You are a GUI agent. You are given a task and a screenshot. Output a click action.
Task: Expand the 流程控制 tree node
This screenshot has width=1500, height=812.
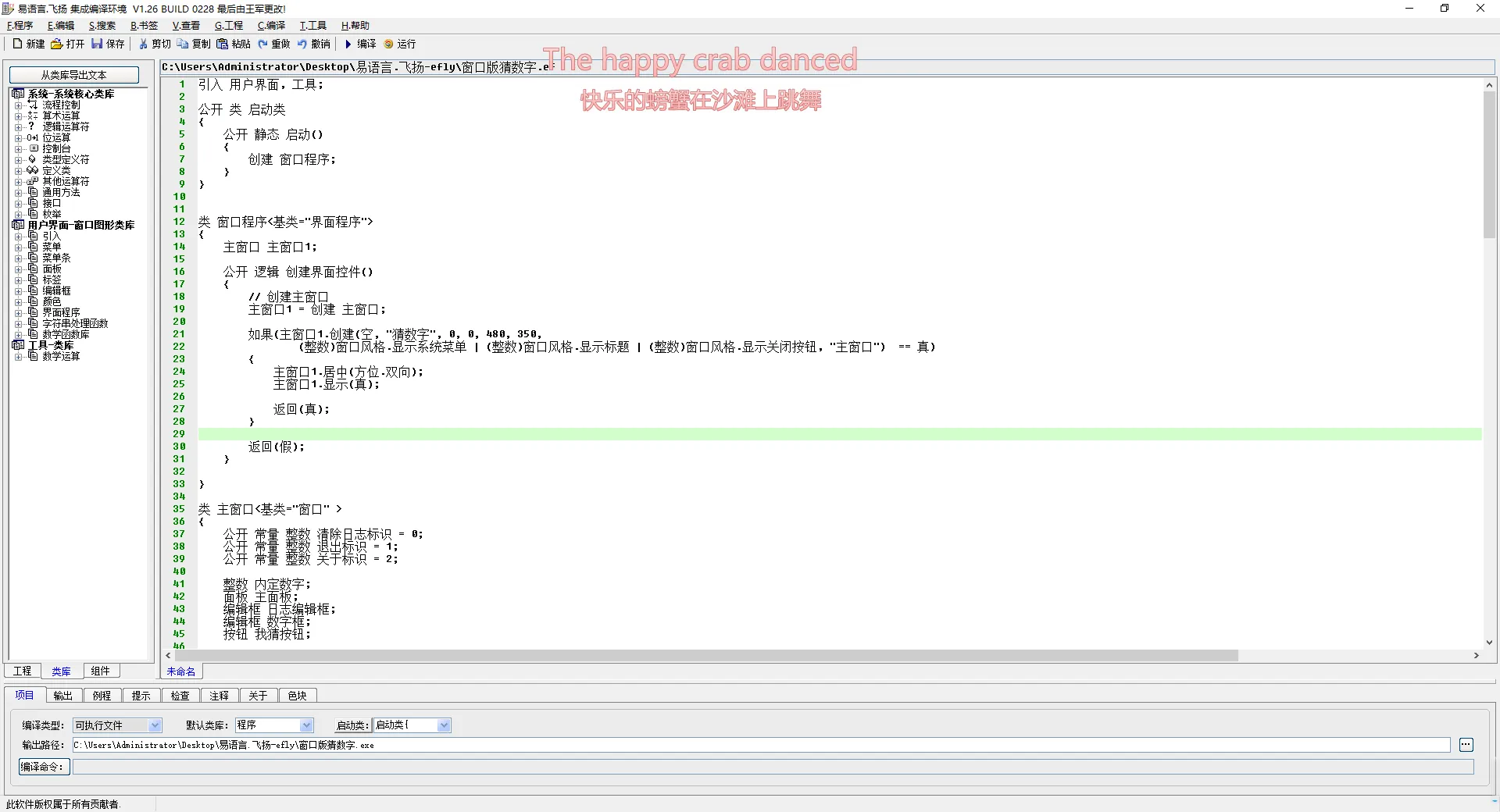pos(18,105)
